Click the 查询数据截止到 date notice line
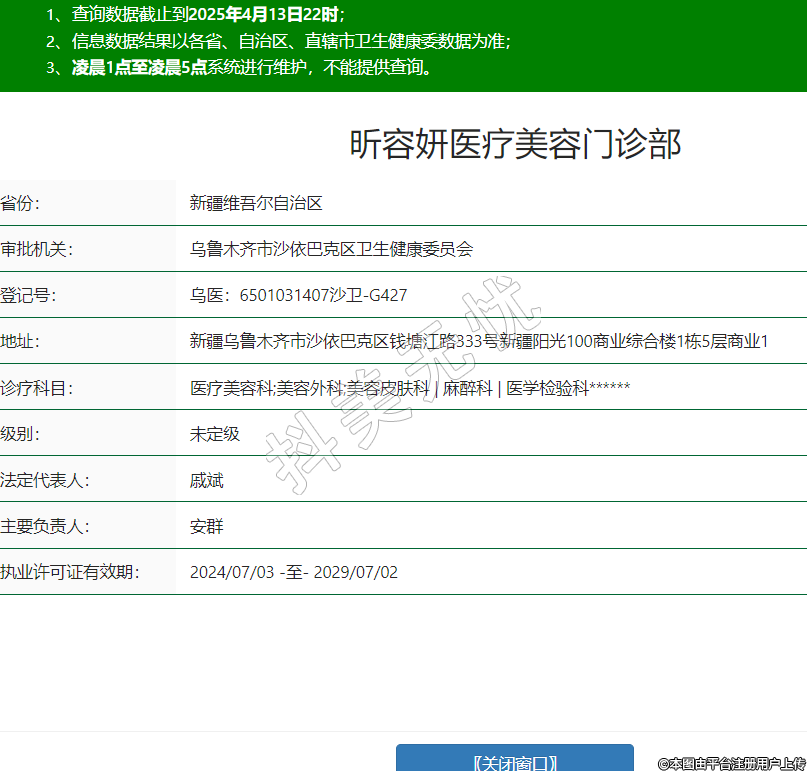This screenshot has height=771, width=807. coord(196,15)
